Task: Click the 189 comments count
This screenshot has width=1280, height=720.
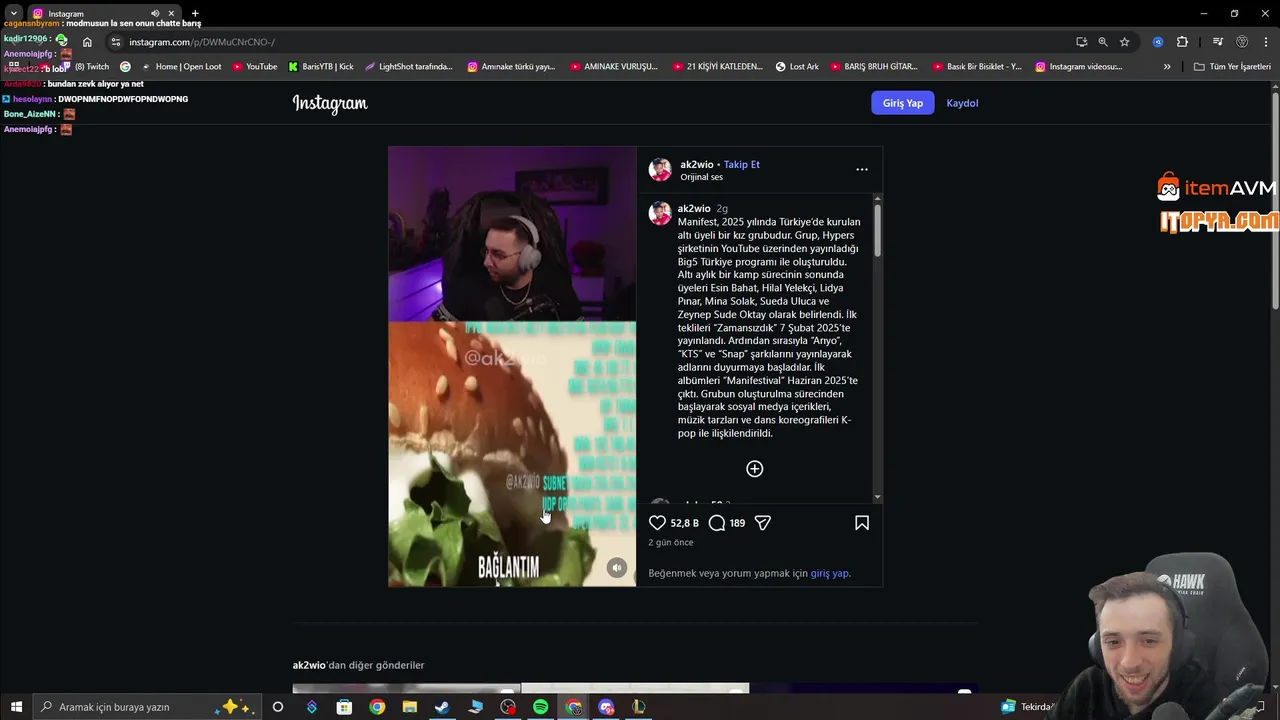Action: click(737, 523)
